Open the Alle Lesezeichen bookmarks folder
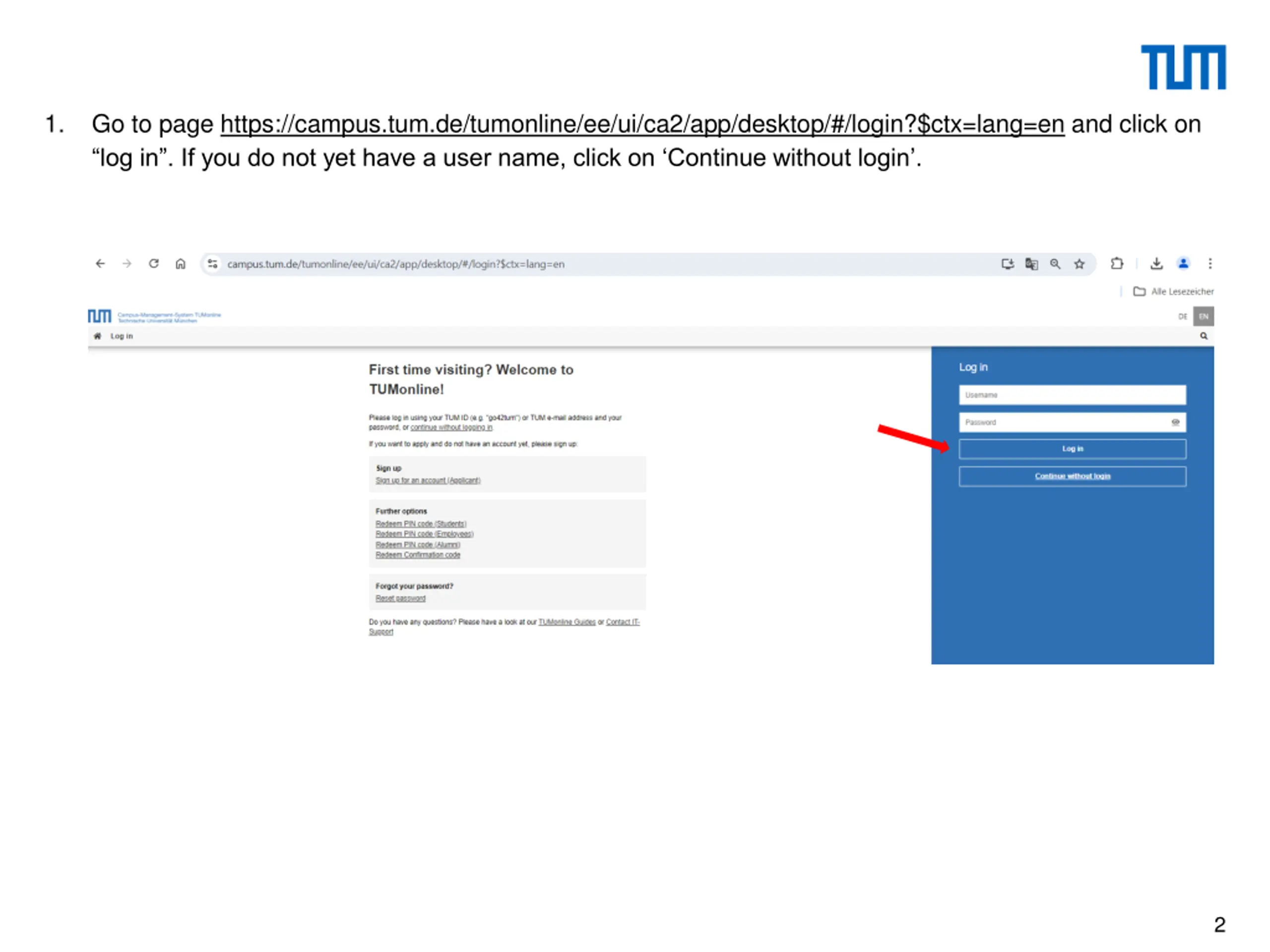This screenshot has height=952, width=1270. click(1174, 292)
